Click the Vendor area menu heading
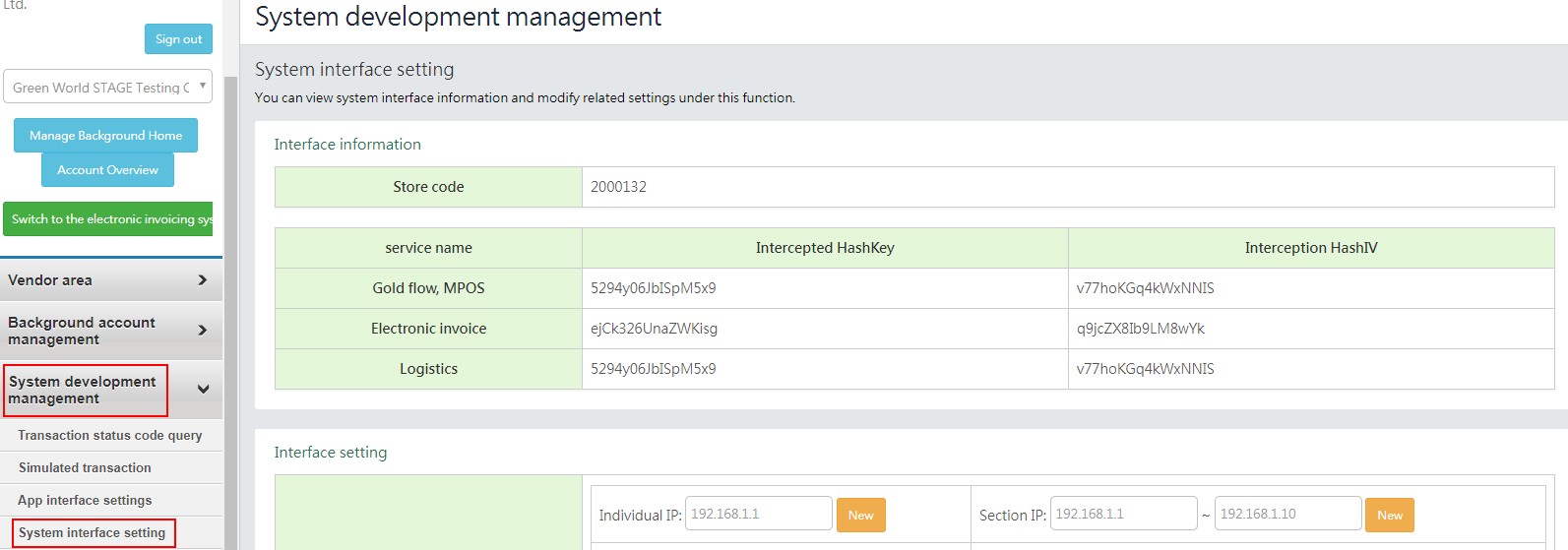1568x550 pixels. pyautogui.click(x=50, y=280)
